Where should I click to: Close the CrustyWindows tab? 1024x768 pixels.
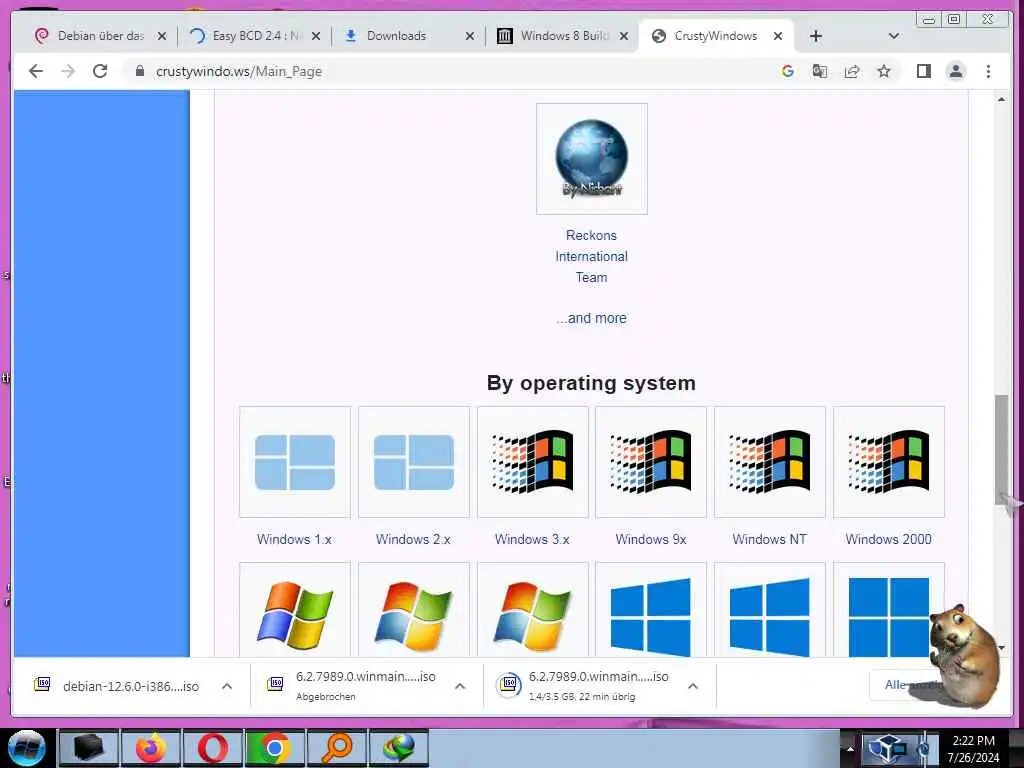pyautogui.click(x=778, y=36)
